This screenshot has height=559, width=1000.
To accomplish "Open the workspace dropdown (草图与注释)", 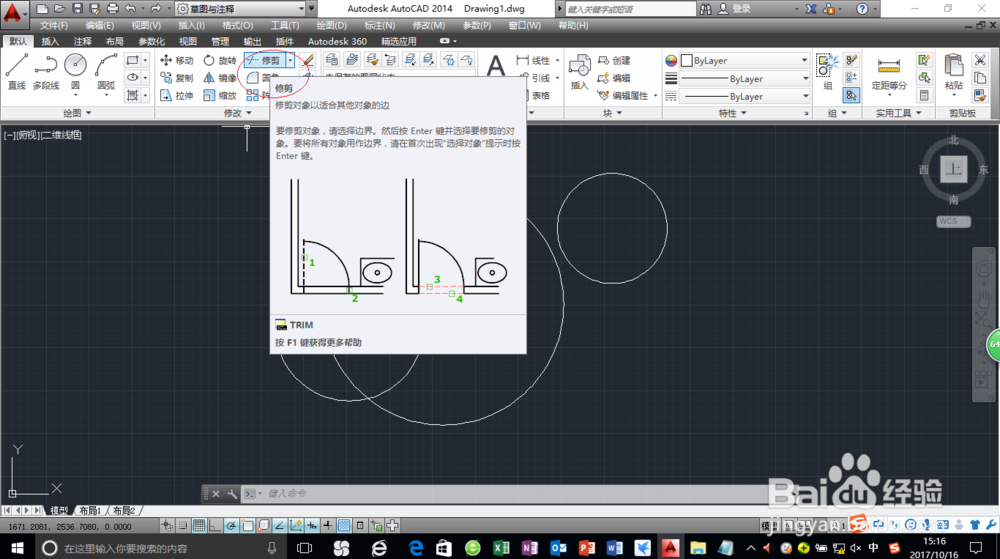I will [240, 9].
